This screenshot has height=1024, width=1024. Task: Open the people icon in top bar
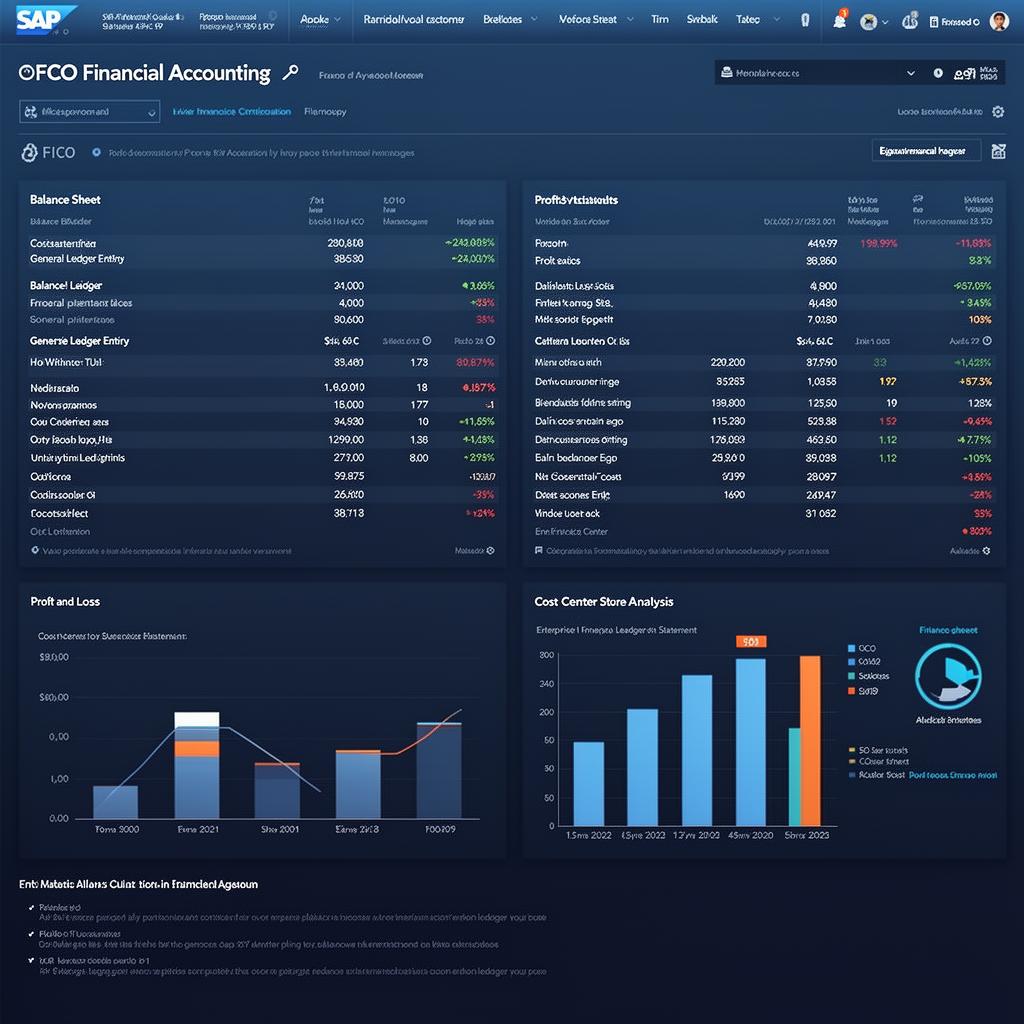click(910, 21)
